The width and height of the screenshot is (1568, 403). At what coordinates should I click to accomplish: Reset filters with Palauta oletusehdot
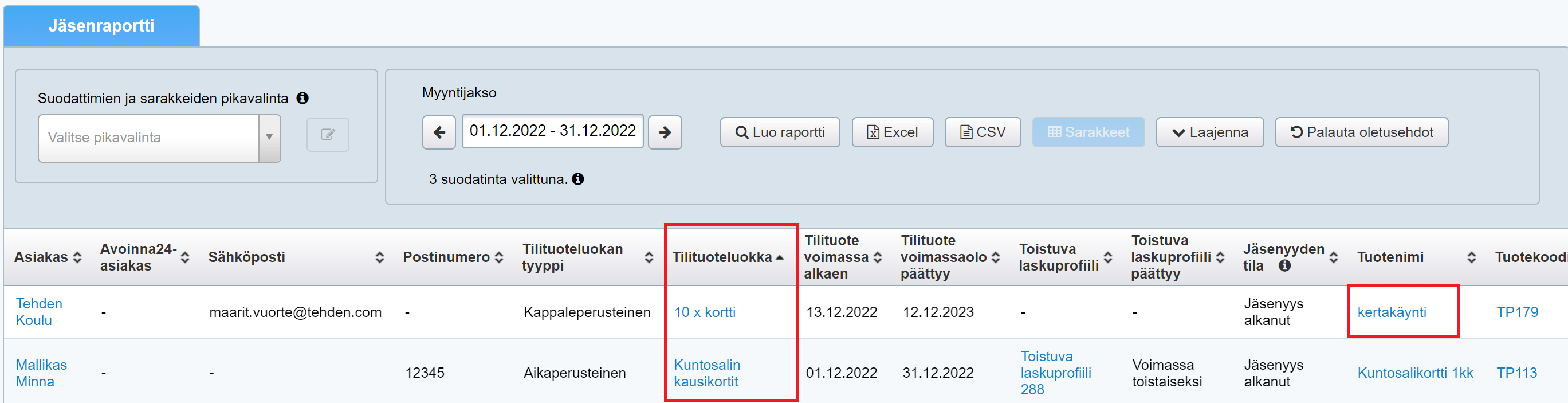[1361, 132]
